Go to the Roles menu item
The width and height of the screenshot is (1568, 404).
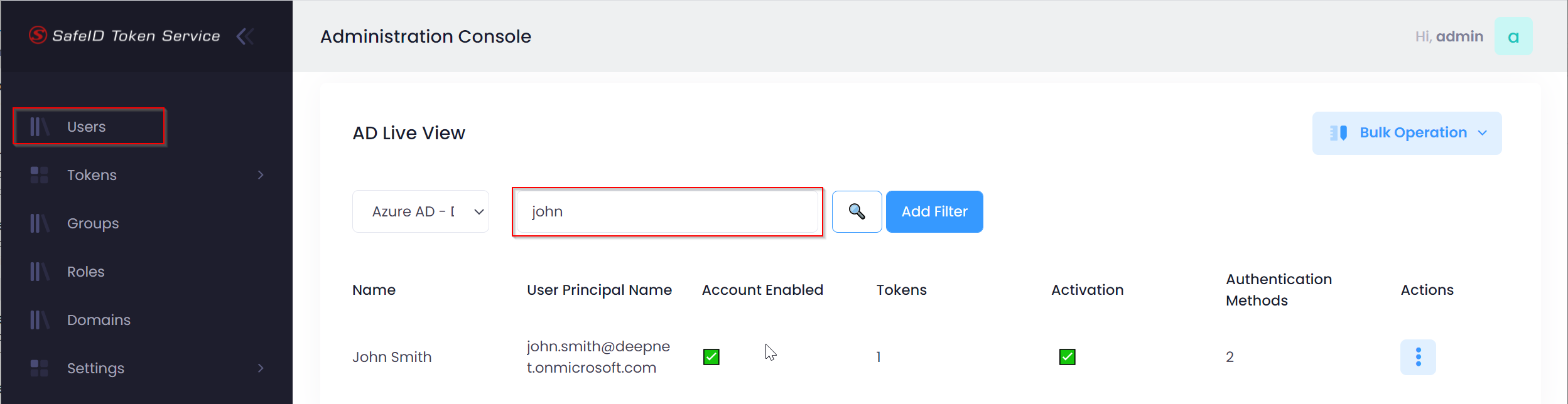86,272
